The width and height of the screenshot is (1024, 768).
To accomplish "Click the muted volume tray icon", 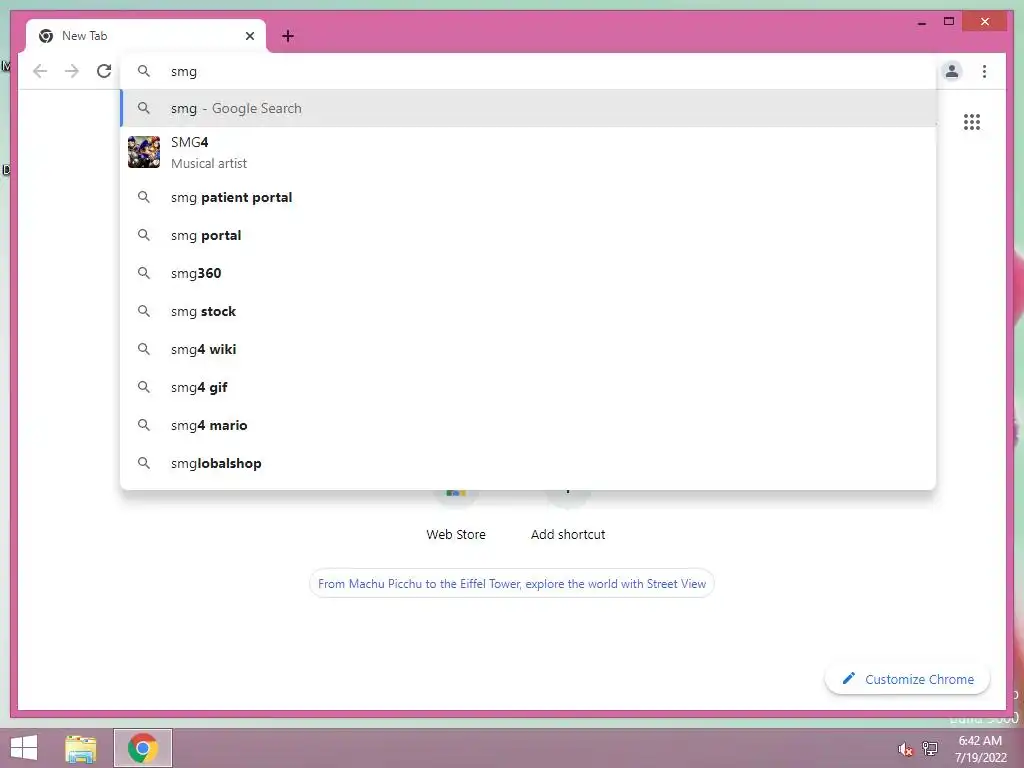I will pyautogui.click(x=905, y=749).
